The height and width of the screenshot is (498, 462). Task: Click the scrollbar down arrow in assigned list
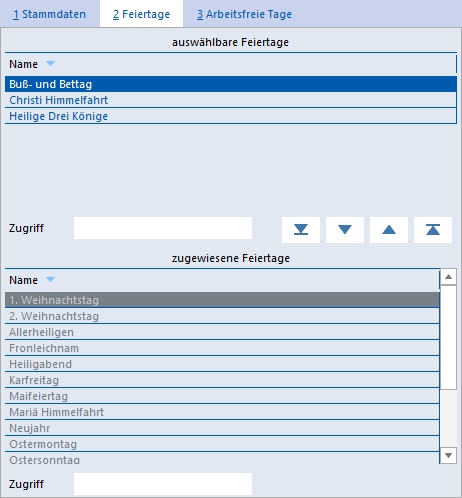448,455
